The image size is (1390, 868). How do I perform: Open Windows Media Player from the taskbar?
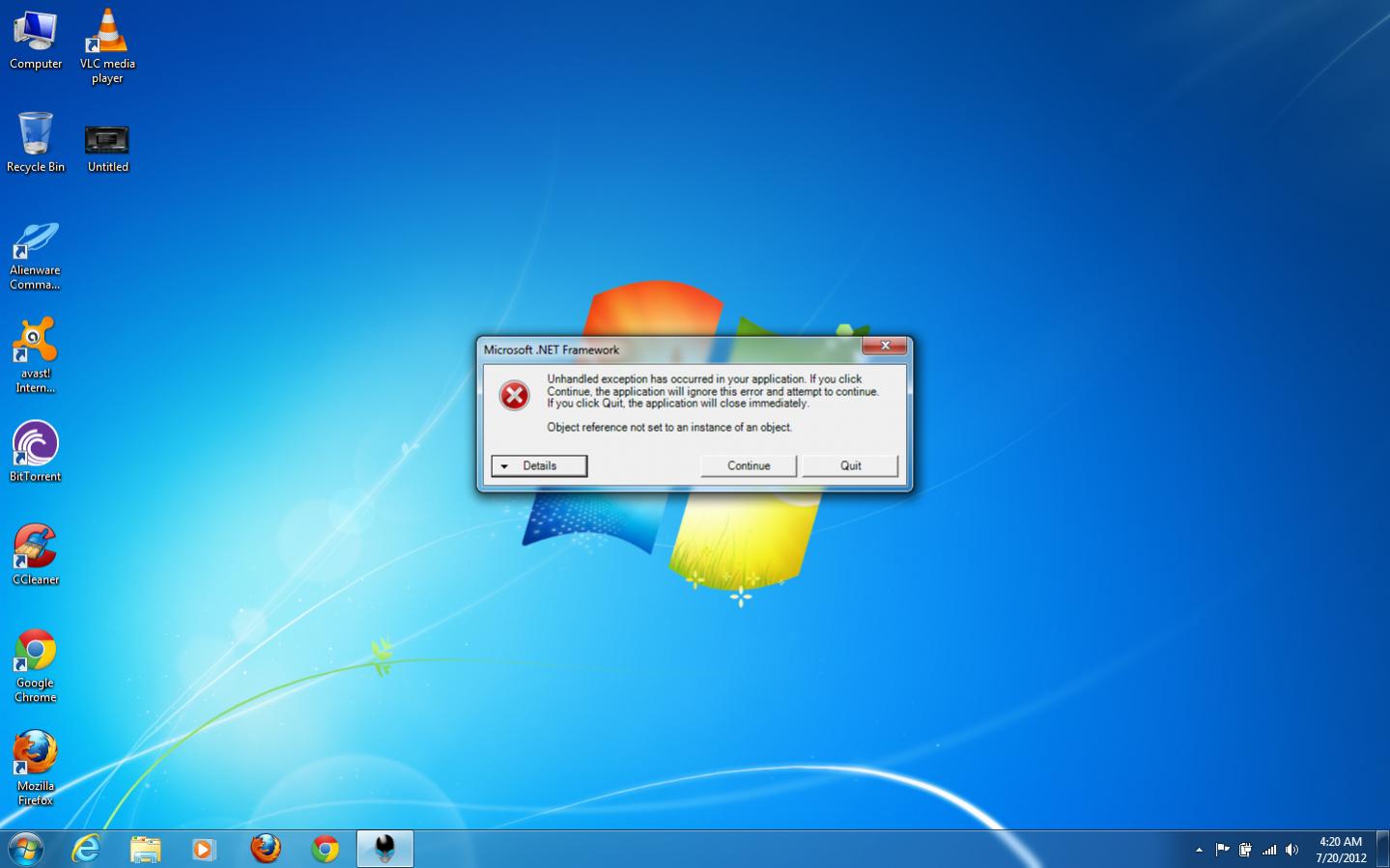[204, 849]
